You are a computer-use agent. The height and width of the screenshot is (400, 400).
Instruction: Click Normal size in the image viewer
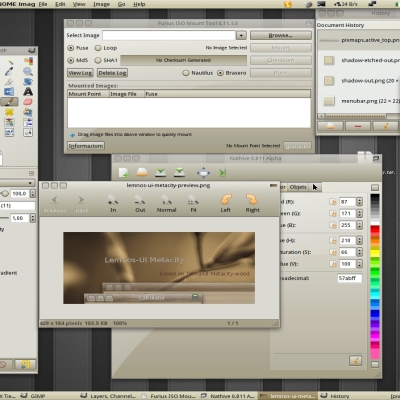click(x=166, y=203)
